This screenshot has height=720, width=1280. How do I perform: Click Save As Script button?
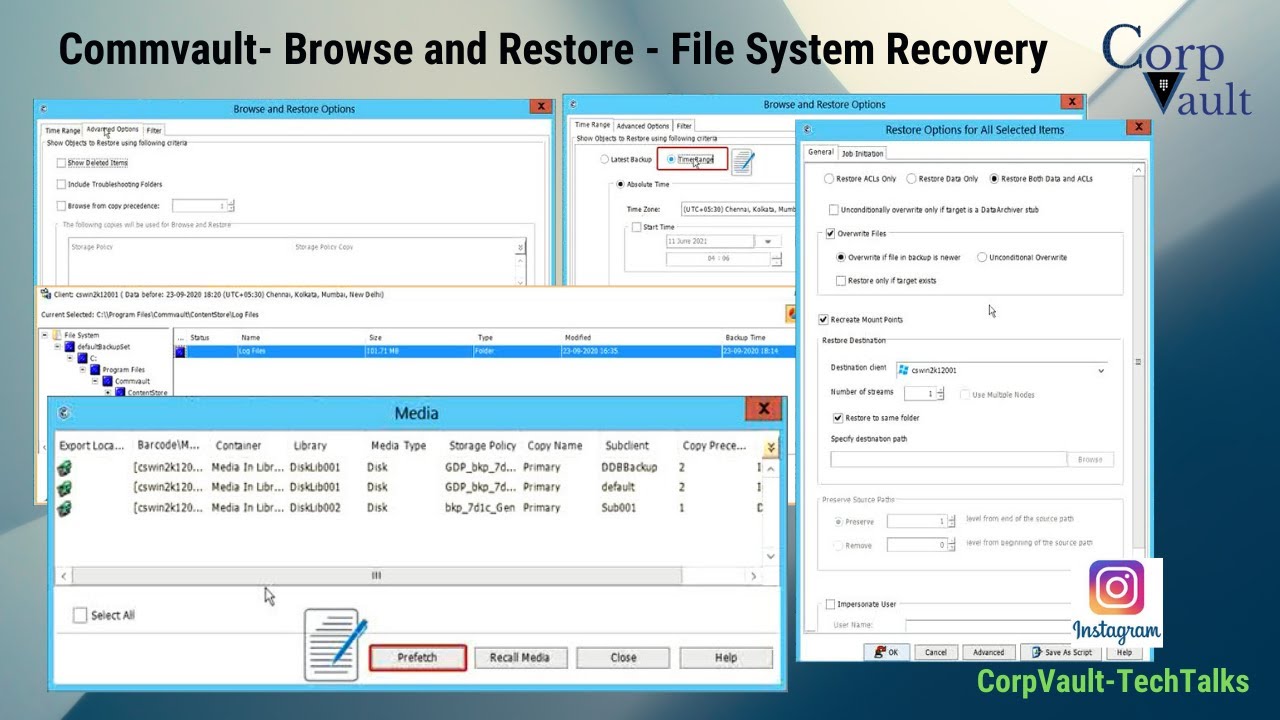pyautogui.click(x=1062, y=652)
